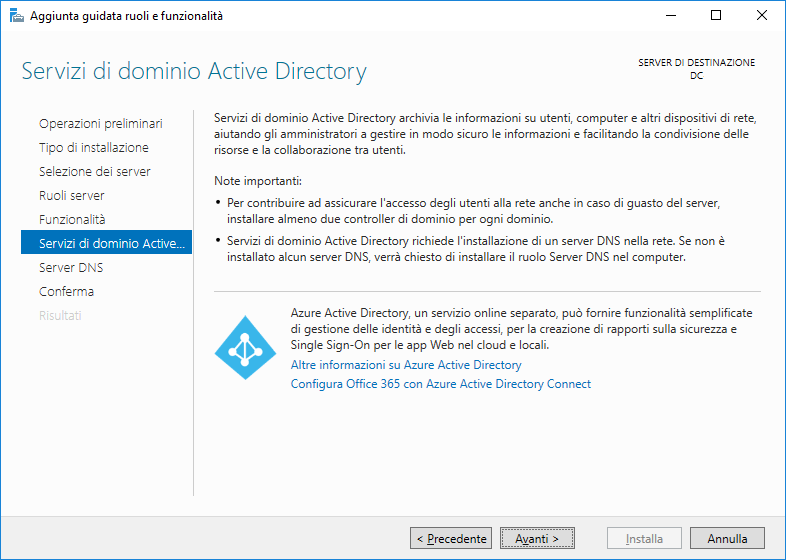This screenshot has width=786, height=560.
Task: Continue with the Avanti button
Action: click(x=537, y=538)
